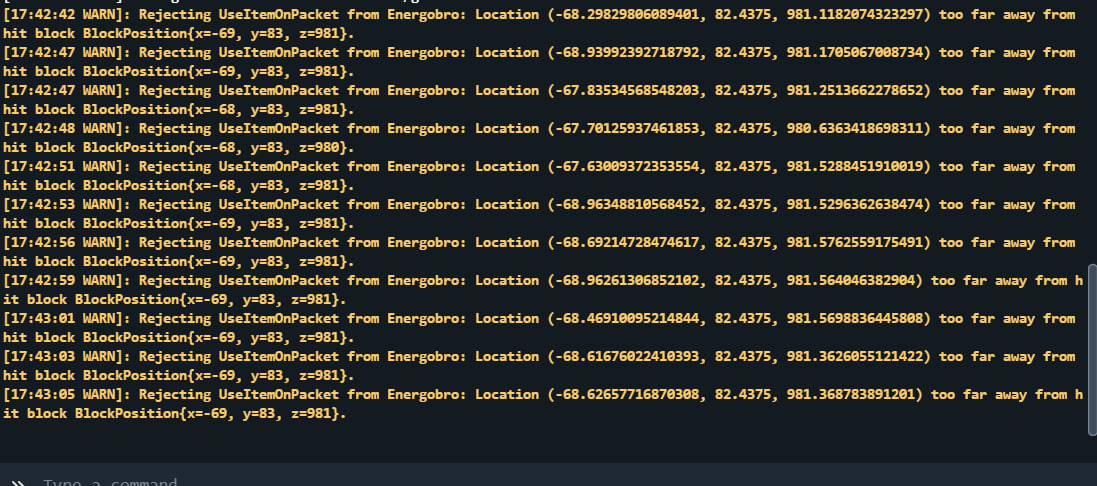Click location value -67.83534568548203
The height and width of the screenshot is (486, 1097).
(627, 90)
